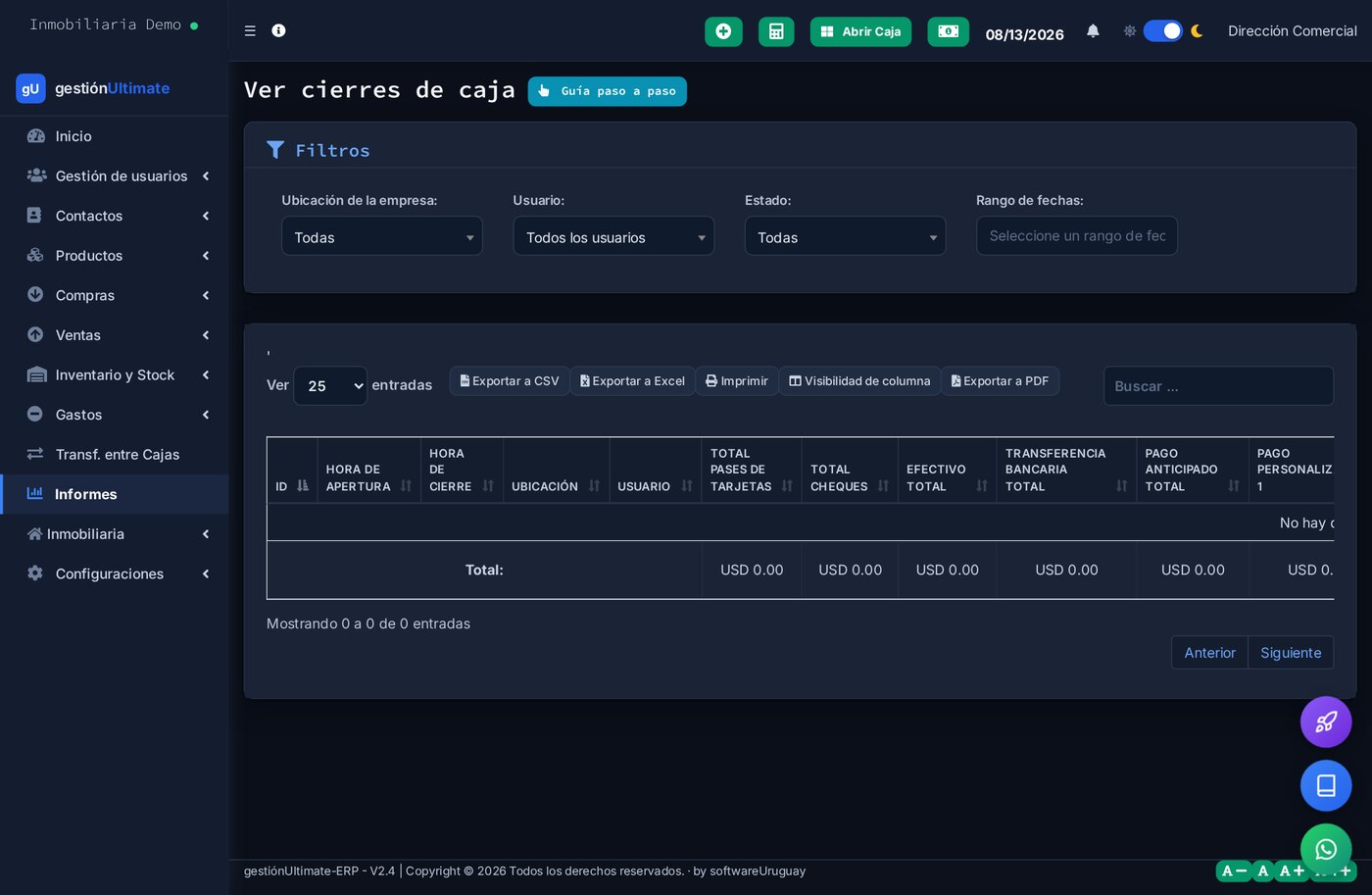Click the hamburger menu icon
The height and width of the screenshot is (895, 1372).
click(x=250, y=31)
